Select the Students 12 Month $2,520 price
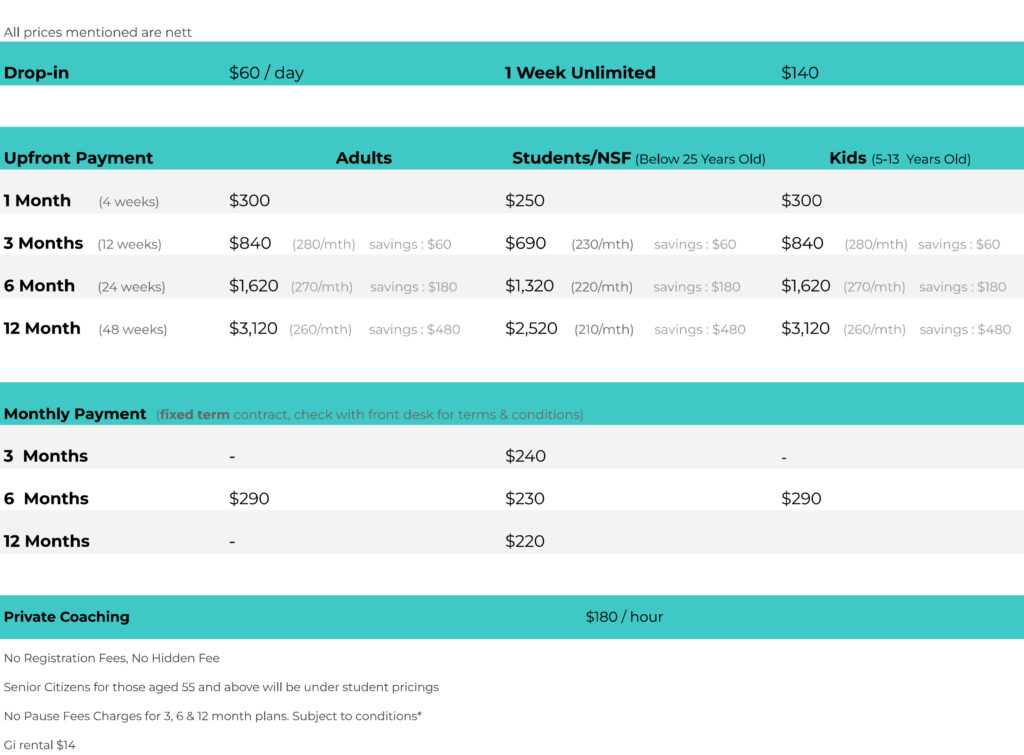 pyautogui.click(x=531, y=329)
